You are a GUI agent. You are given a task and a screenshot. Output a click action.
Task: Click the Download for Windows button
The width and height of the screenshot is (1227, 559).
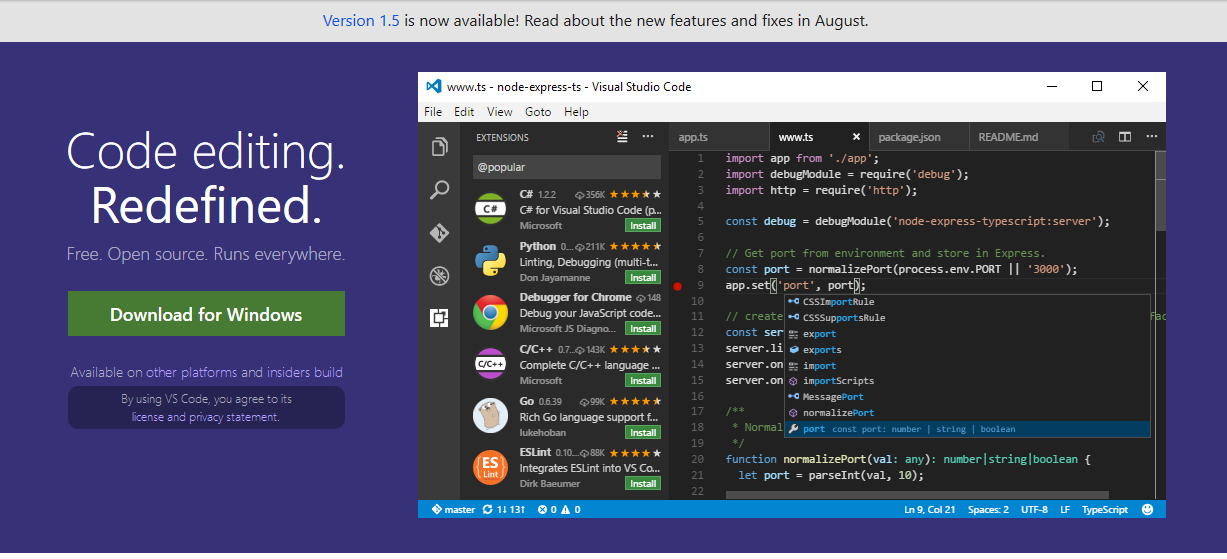point(206,314)
